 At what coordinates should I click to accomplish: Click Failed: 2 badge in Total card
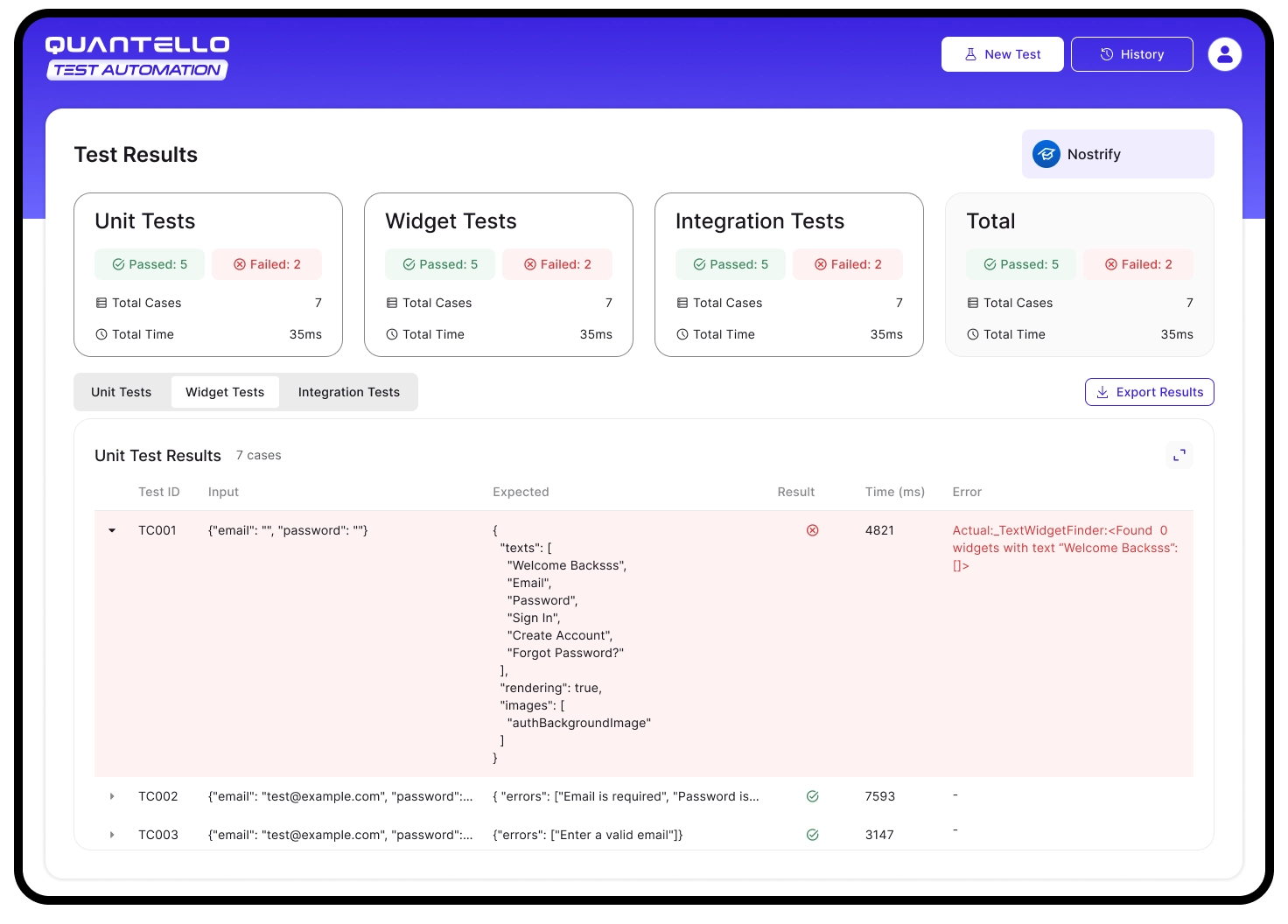[x=1138, y=264]
